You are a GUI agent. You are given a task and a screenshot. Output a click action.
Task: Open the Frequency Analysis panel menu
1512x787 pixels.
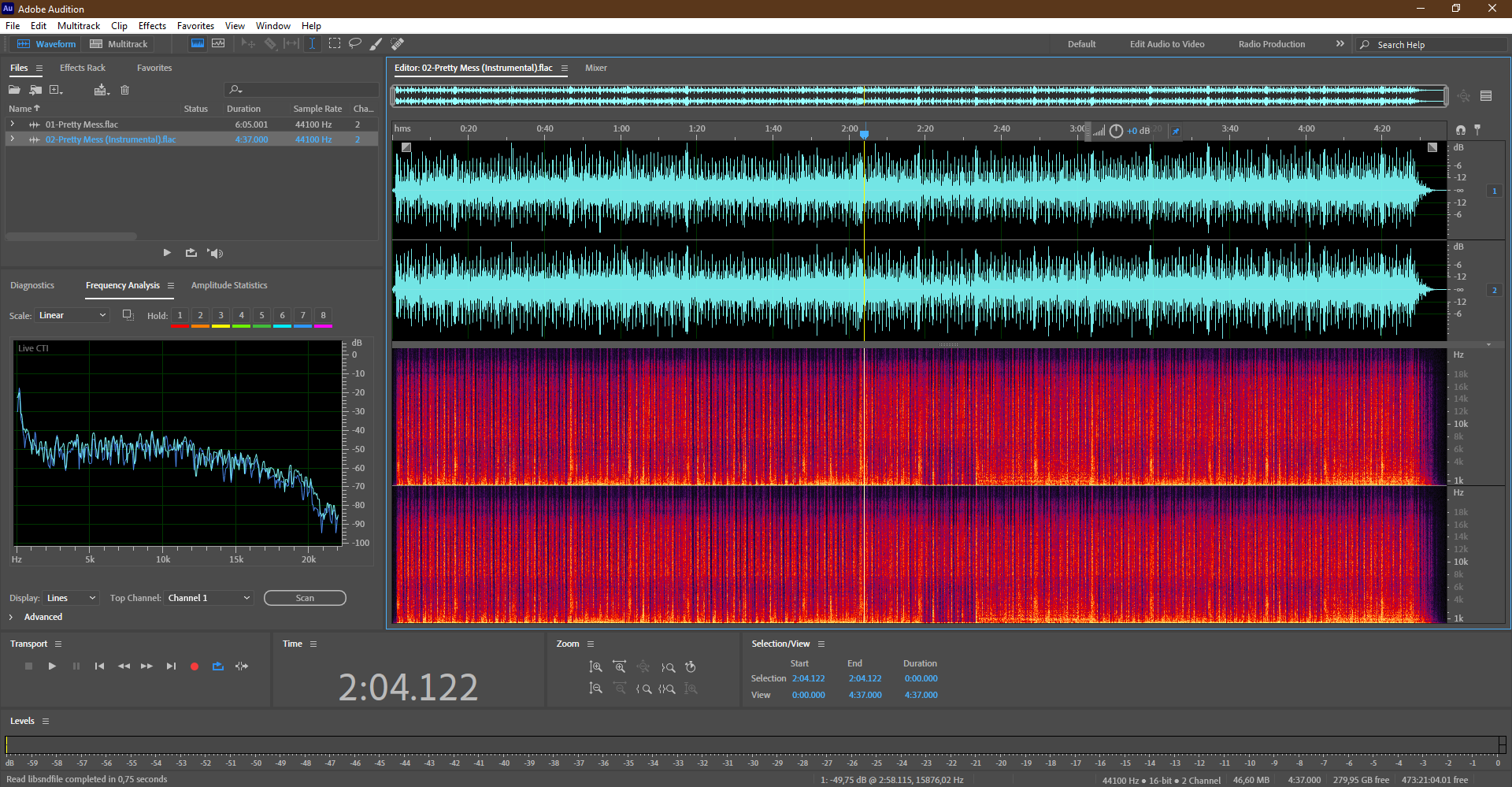pyautogui.click(x=171, y=285)
